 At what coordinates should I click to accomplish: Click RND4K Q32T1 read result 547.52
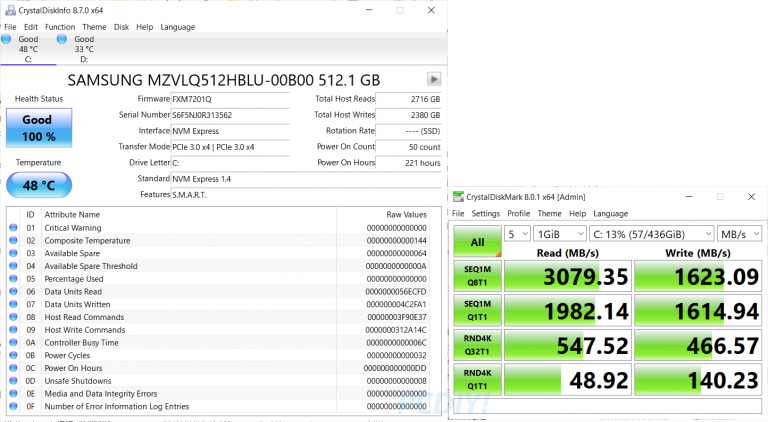tap(568, 345)
